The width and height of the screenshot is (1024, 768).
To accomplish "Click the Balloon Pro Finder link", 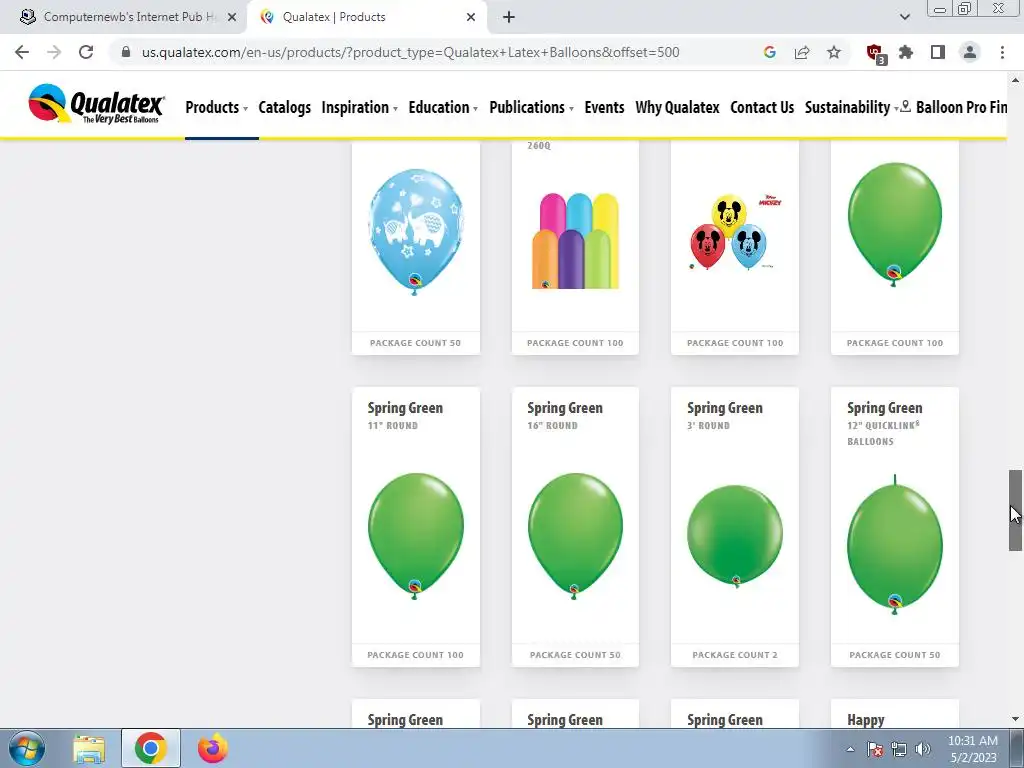I will tap(955, 107).
